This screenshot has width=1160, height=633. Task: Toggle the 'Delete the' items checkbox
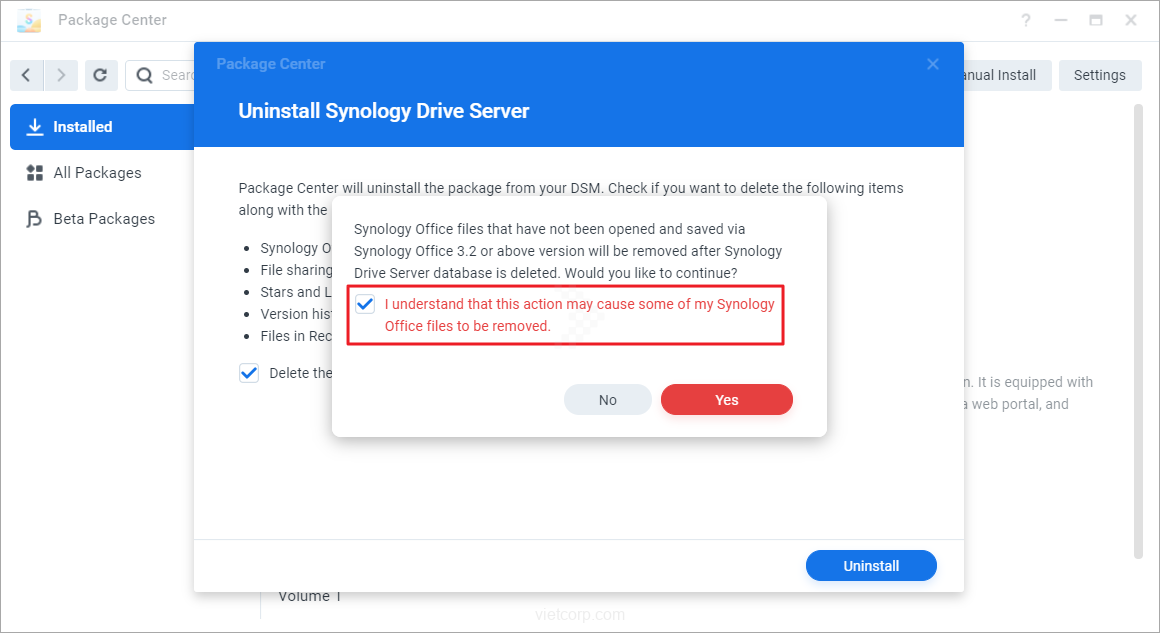coord(249,373)
